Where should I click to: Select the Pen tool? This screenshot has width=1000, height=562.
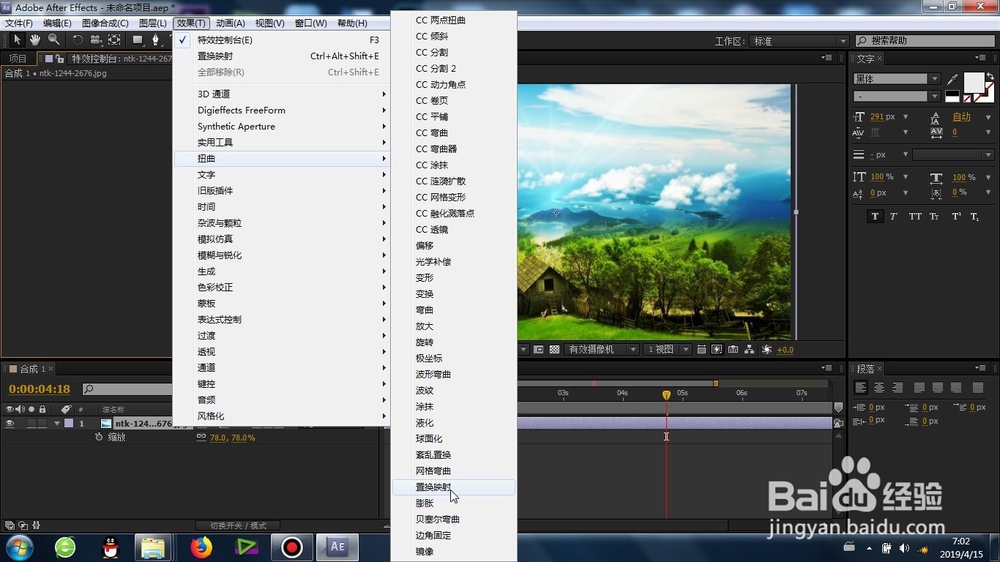pos(155,40)
